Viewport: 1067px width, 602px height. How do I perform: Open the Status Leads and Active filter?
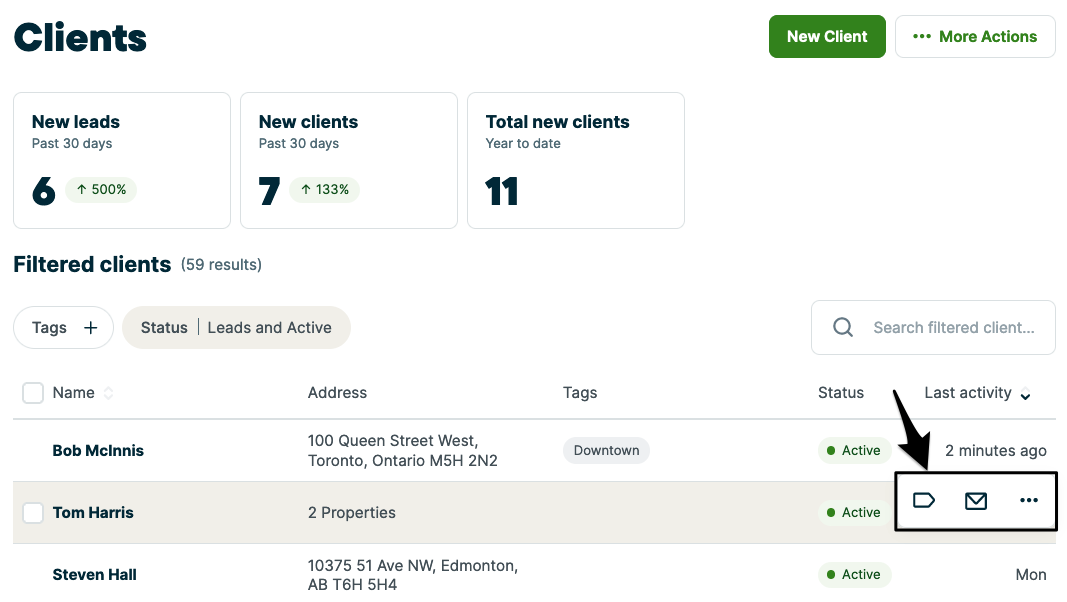pyautogui.click(x=236, y=328)
